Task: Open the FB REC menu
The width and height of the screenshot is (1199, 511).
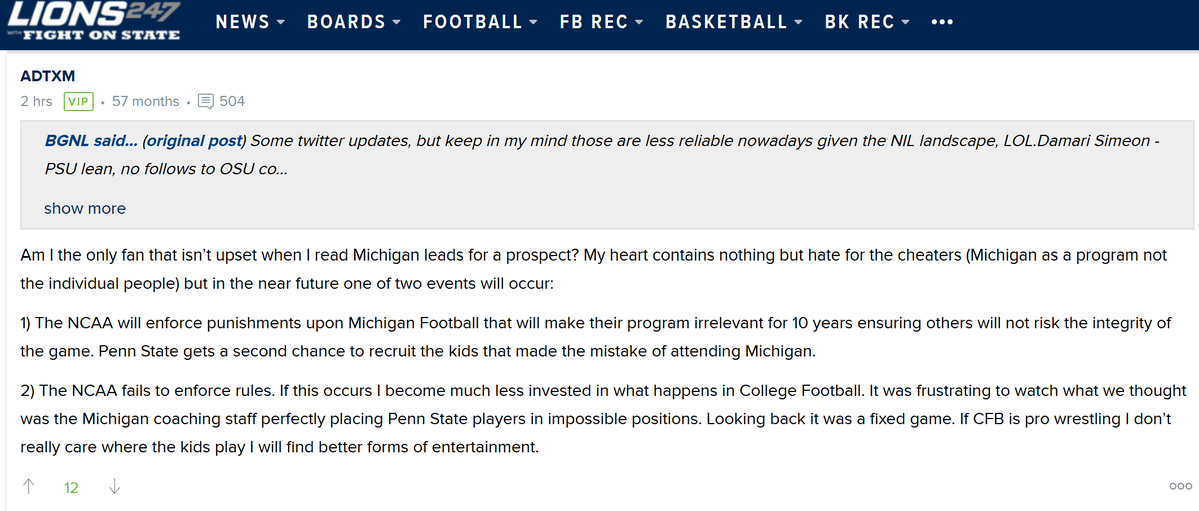Action: (x=602, y=22)
